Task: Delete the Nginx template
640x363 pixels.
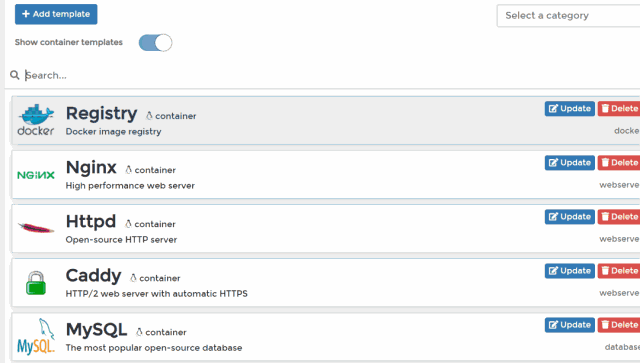Action: pyautogui.click(x=619, y=163)
